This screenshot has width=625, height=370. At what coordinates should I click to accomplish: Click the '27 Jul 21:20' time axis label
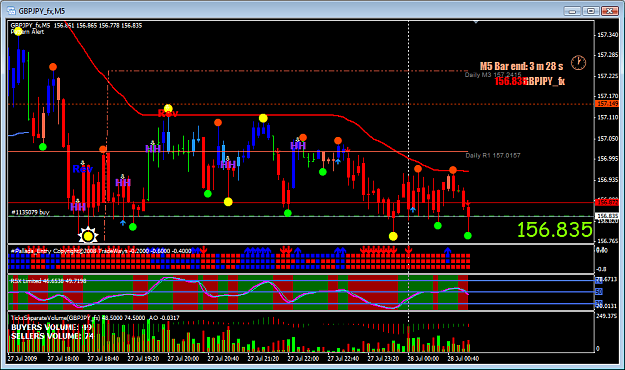[x=263, y=358]
